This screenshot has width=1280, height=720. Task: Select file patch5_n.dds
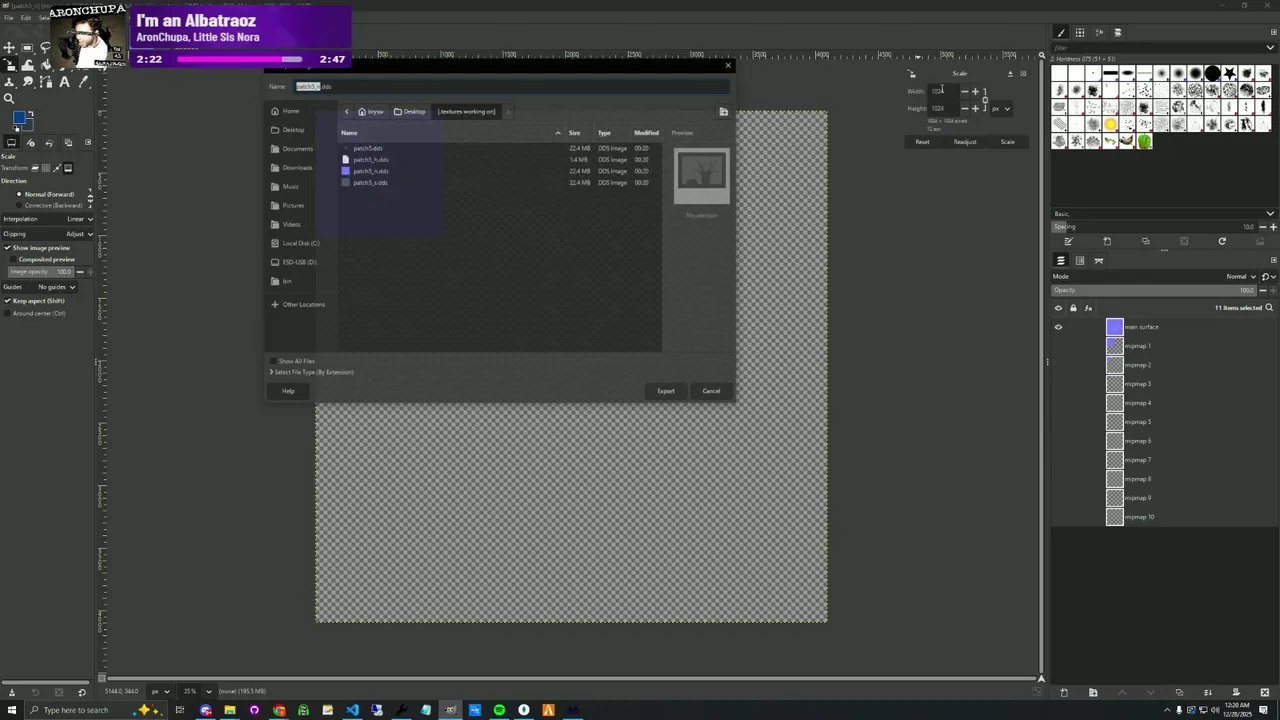[370, 171]
